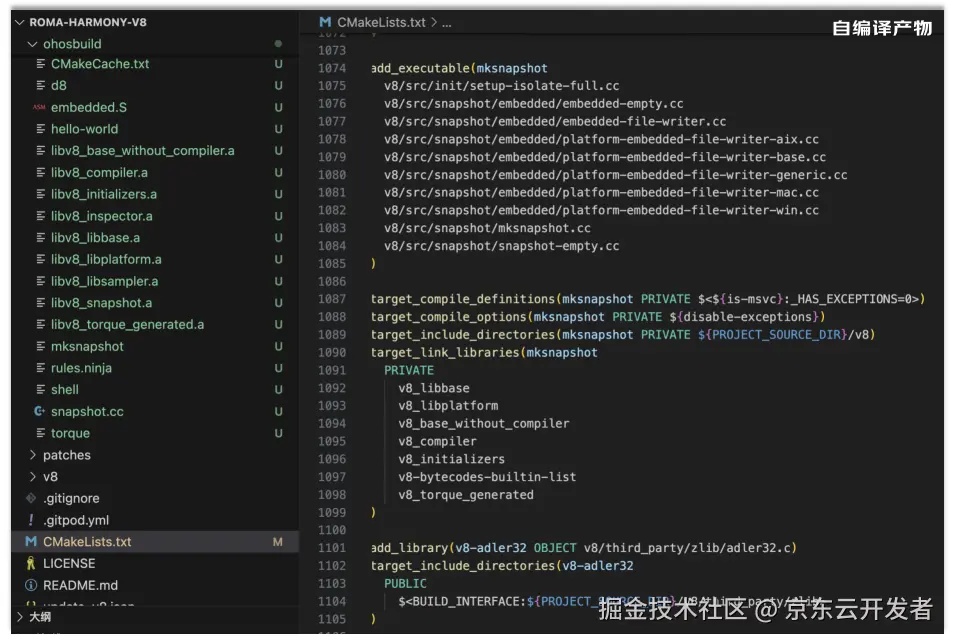Open LICENSE file
Screen dimensions: 954x643
click(x=69, y=563)
